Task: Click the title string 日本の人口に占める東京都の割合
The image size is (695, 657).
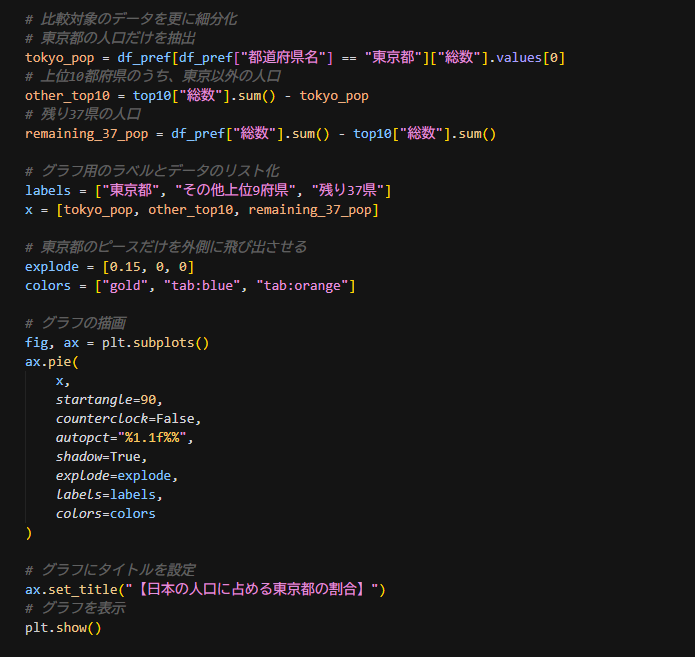Action: 251,590
